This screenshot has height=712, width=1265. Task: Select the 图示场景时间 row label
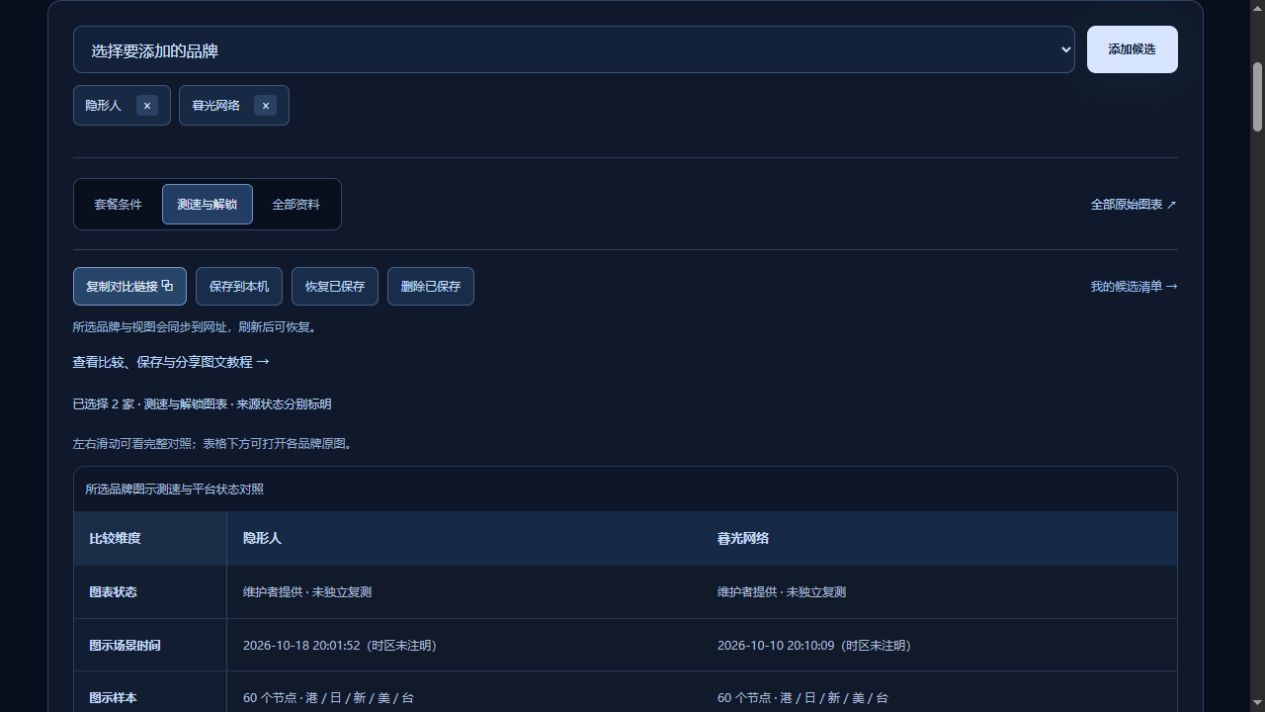tap(150, 646)
